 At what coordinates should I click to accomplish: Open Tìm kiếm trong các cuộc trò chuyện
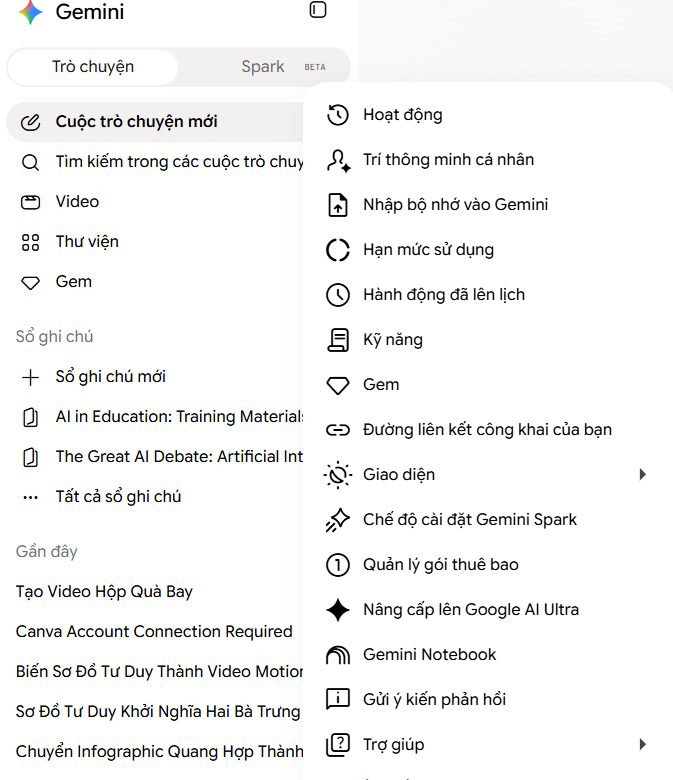[155, 162]
